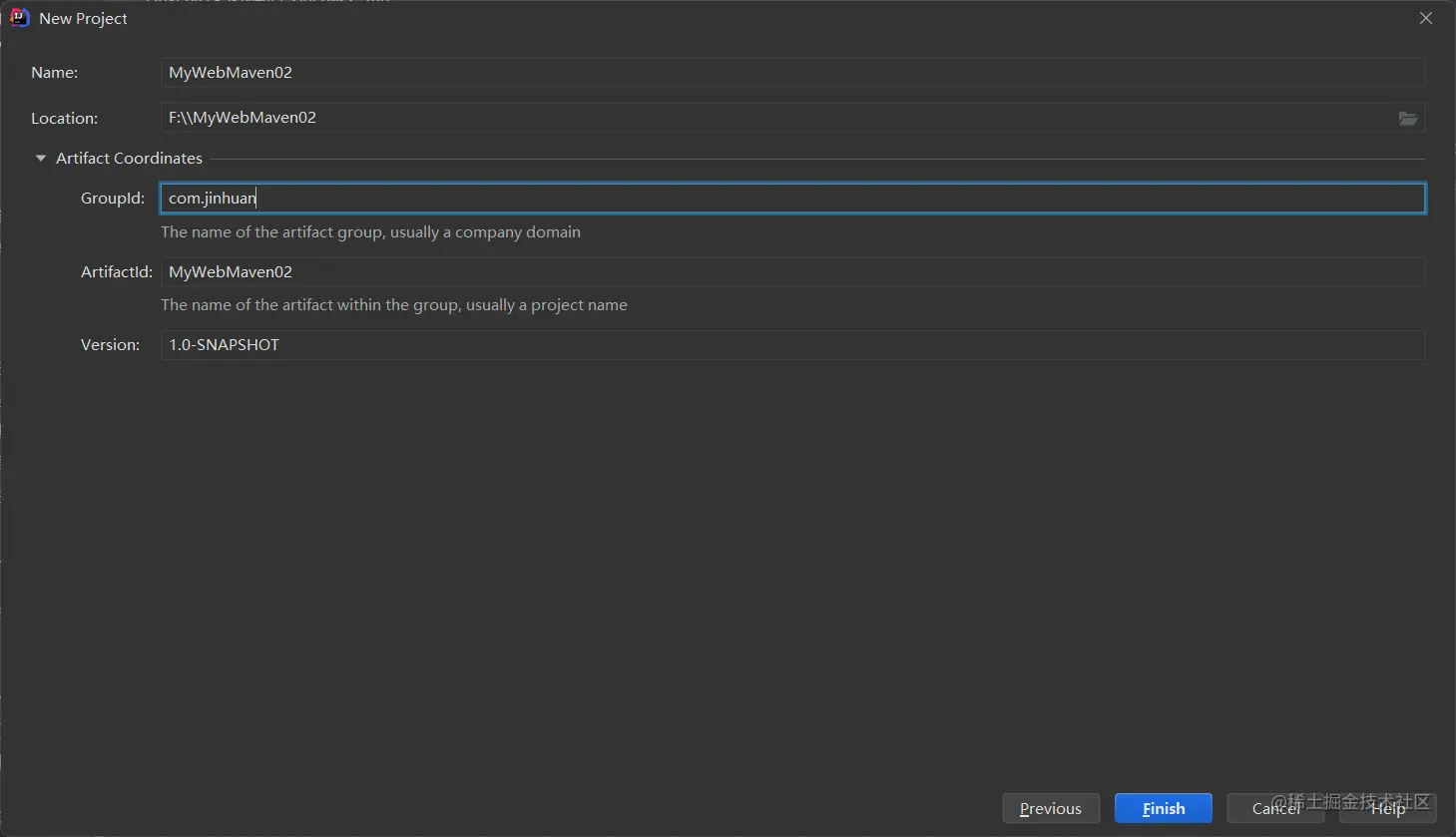Image resolution: width=1456 pixels, height=837 pixels.
Task: Click the hint 'usually a company domain'
Action: click(486, 232)
